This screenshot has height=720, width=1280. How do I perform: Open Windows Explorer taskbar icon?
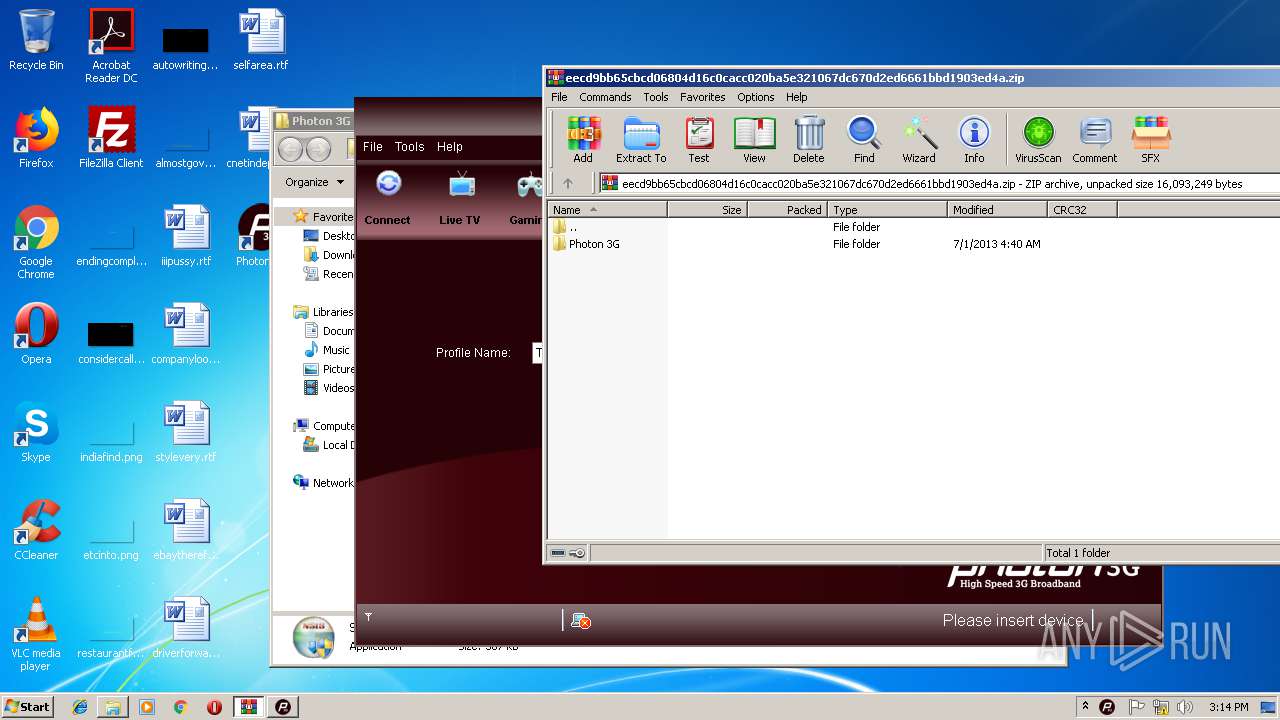tap(113, 707)
